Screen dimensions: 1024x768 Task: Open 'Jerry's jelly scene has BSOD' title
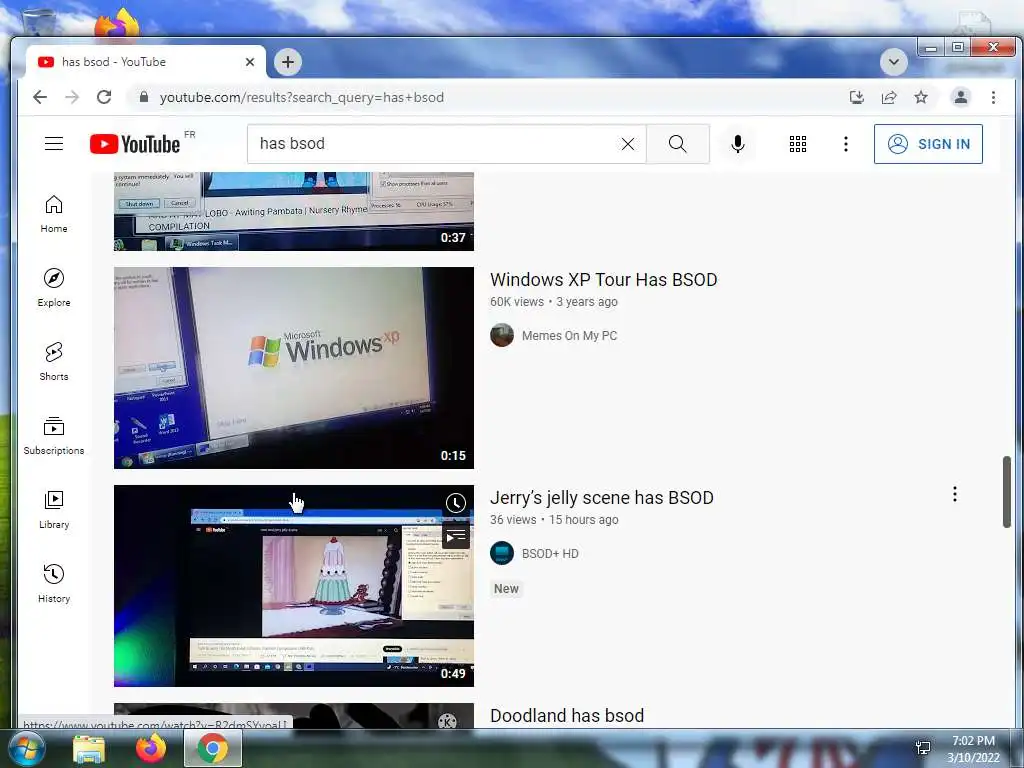tap(601, 498)
